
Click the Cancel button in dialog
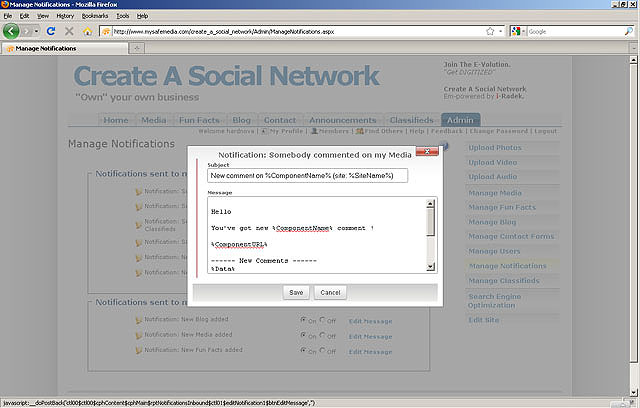point(330,292)
